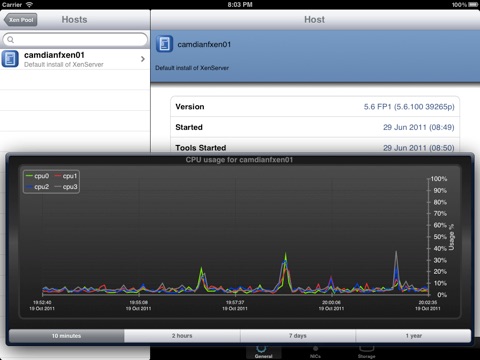Open the General tab
The image size is (480, 360).
(263, 352)
